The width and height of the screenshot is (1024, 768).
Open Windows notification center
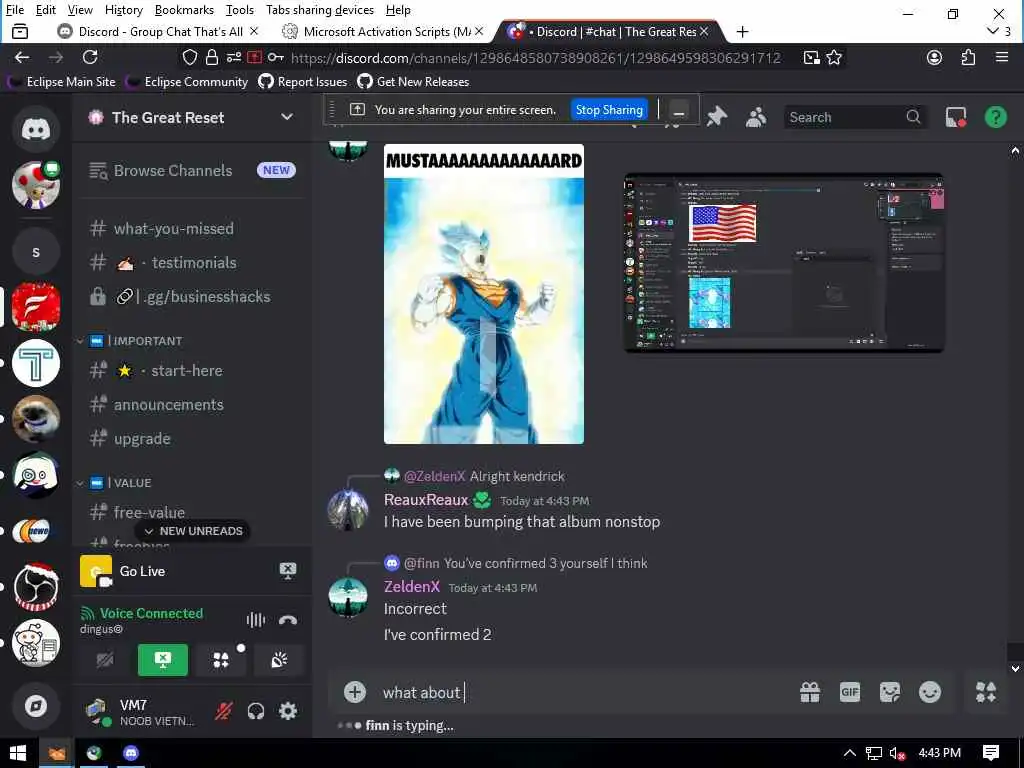tap(990, 753)
